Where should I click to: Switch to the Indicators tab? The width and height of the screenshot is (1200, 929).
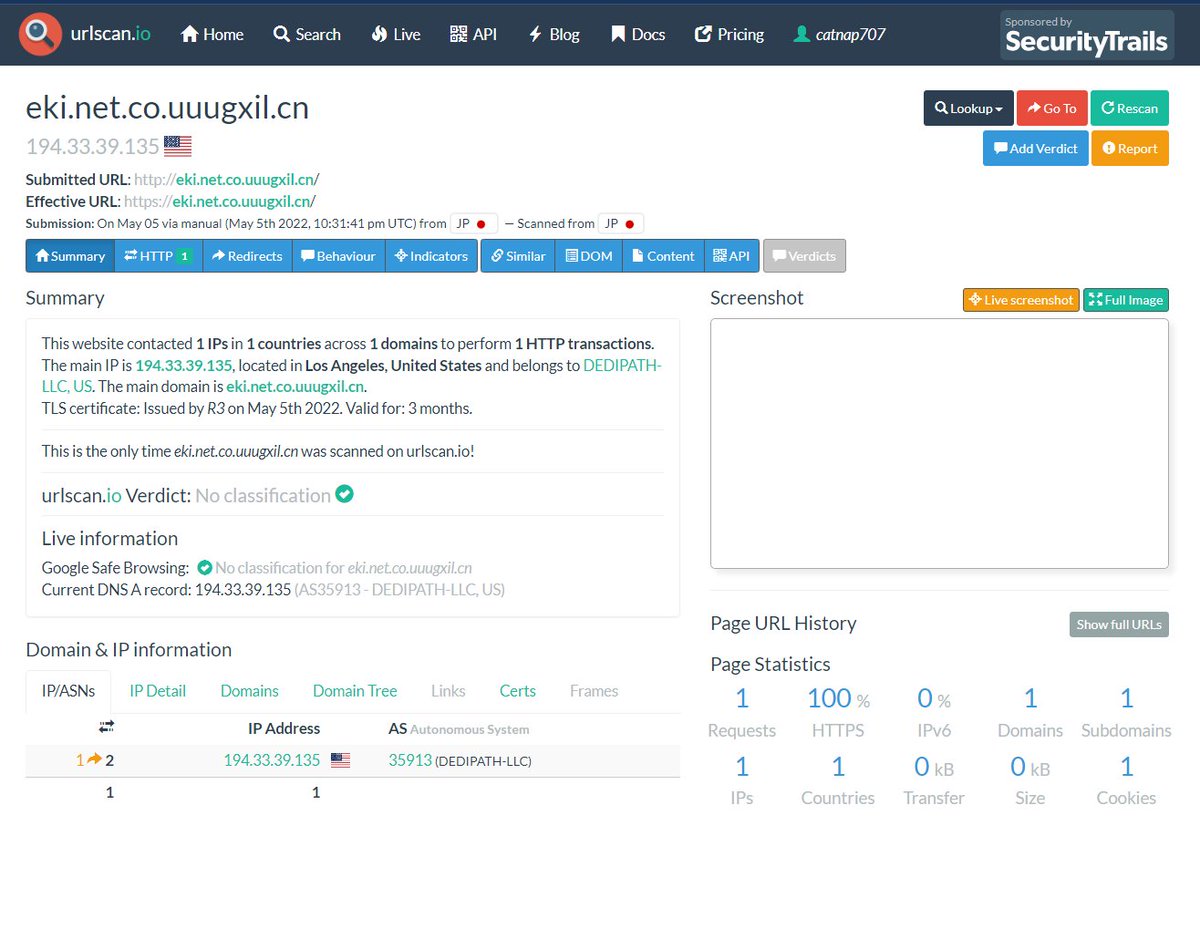(x=431, y=256)
